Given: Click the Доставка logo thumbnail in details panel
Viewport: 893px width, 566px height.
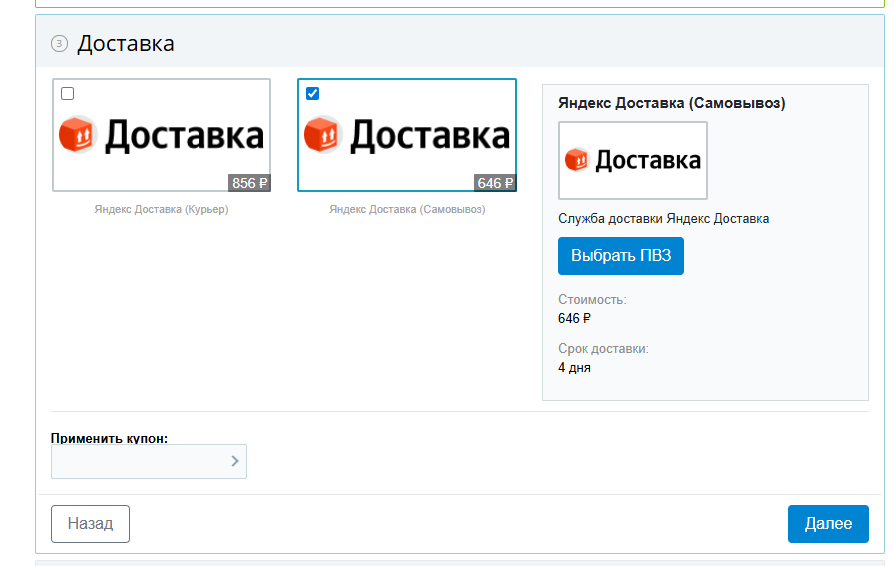Looking at the screenshot, I should [x=632, y=160].
